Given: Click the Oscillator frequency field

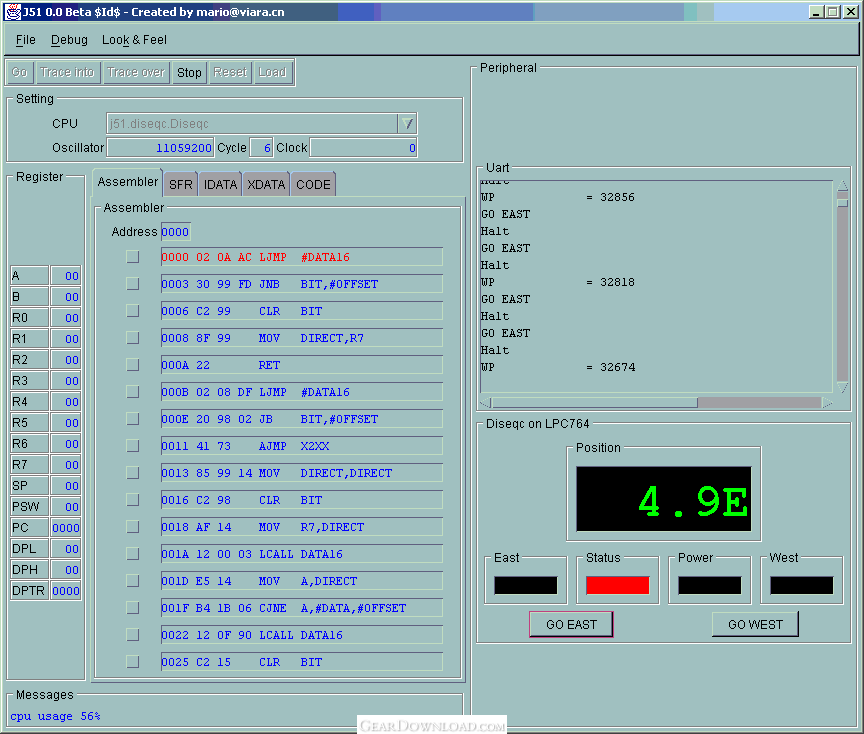Looking at the screenshot, I should point(160,148).
